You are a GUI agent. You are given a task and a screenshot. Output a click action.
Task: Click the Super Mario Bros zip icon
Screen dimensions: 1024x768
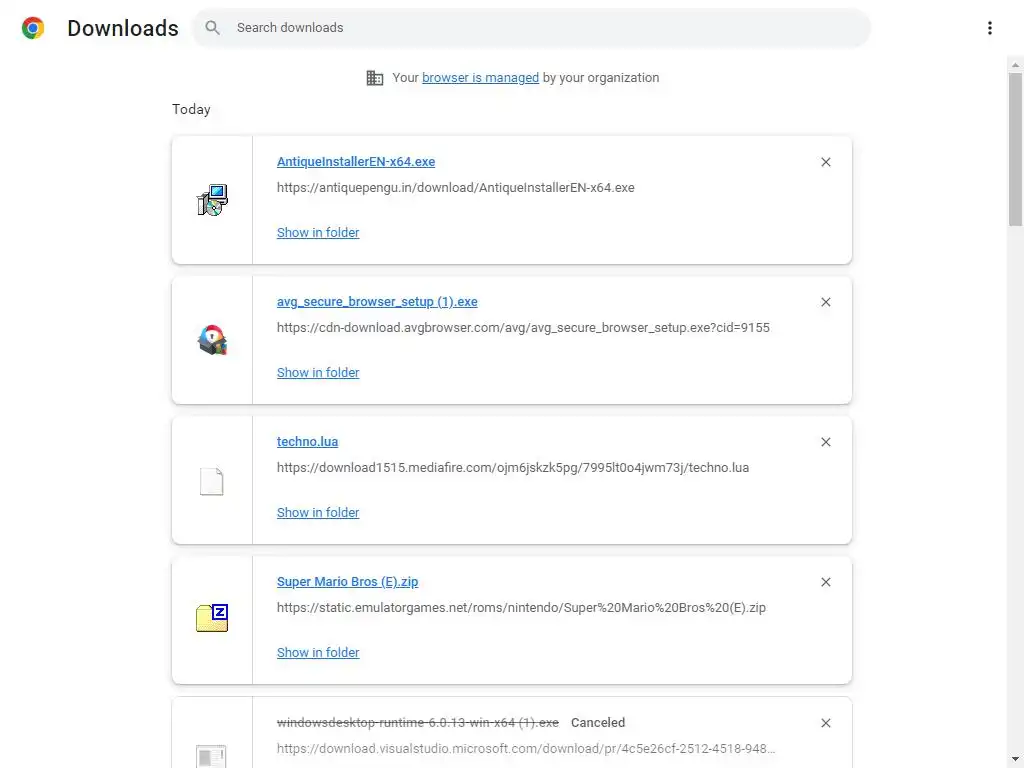[x=212, y=619]
